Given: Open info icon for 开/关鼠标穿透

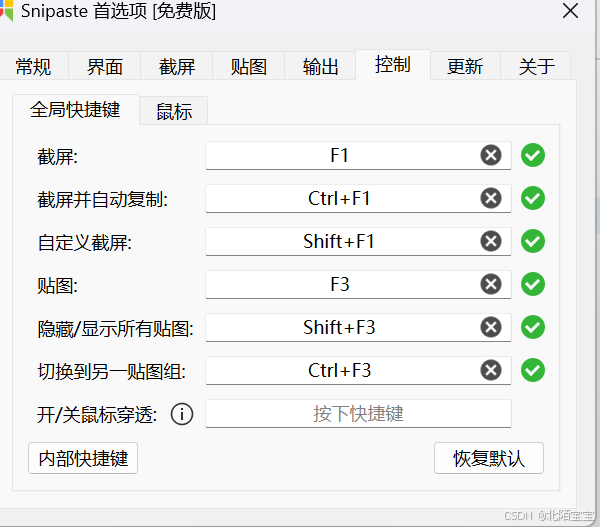Looking at the screenshot, I should (x=182, y=414).
